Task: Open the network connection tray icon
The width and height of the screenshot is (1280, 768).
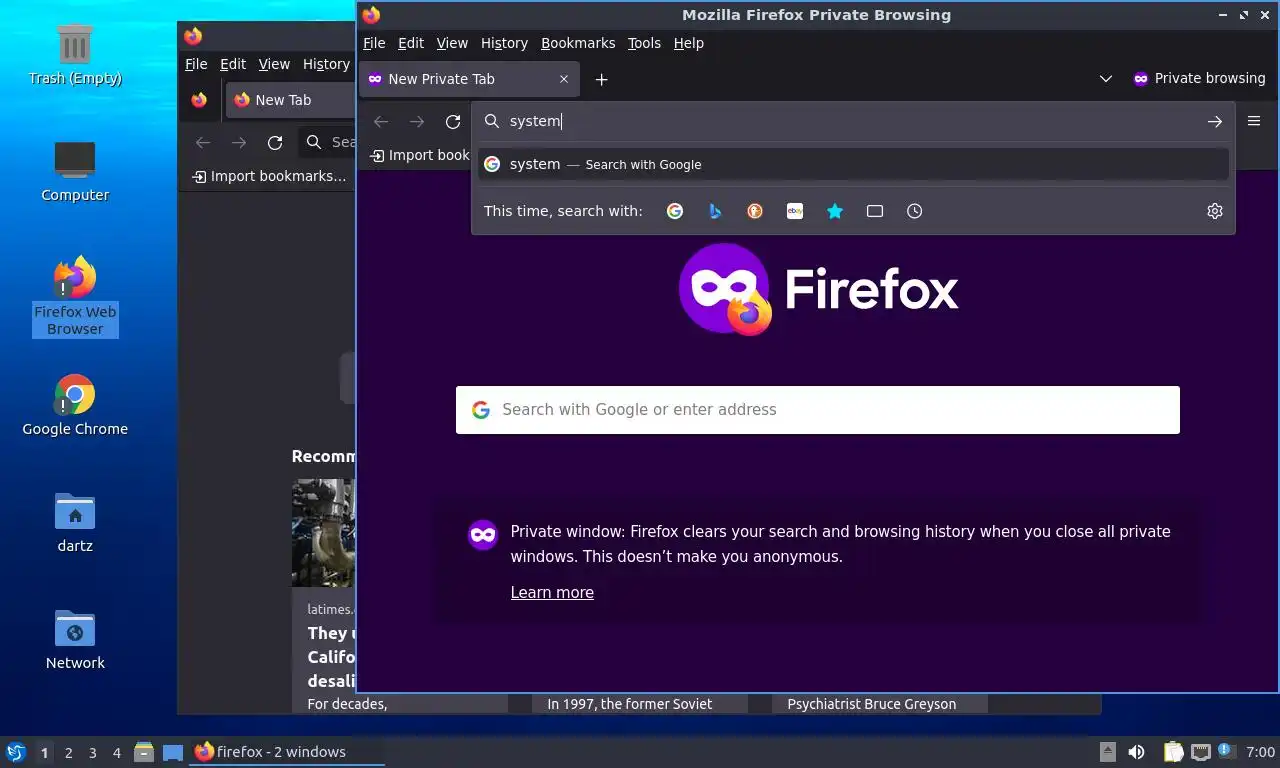Action: click(1201, 752)
